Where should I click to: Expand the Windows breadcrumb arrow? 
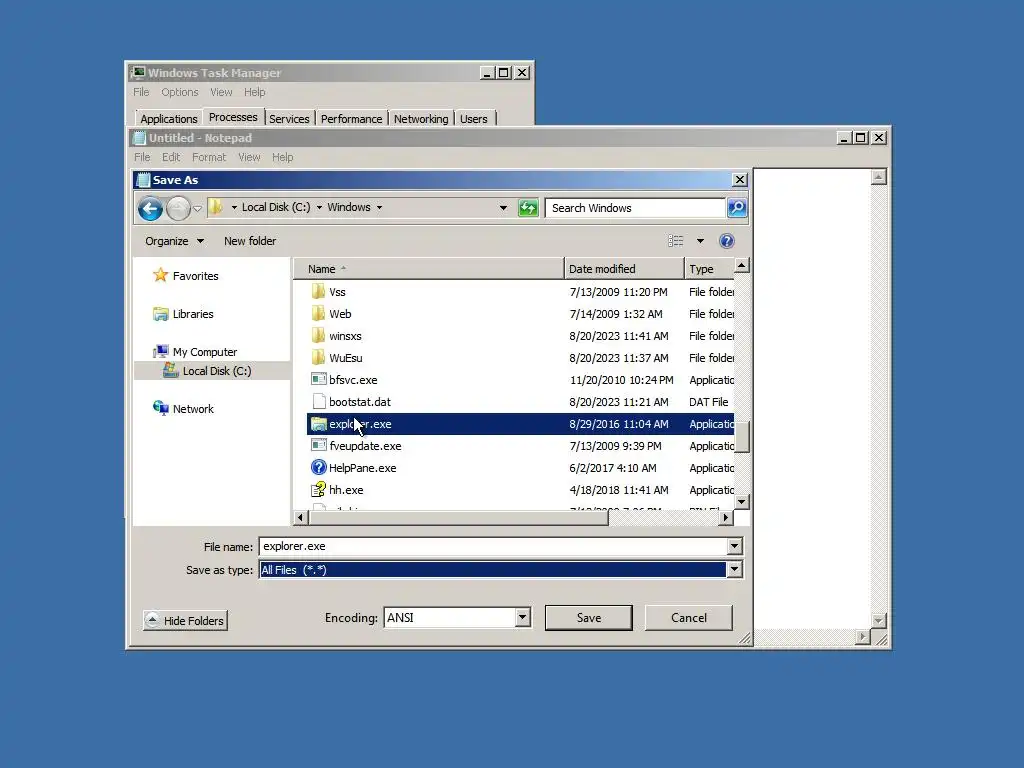(x=379, y=208)
